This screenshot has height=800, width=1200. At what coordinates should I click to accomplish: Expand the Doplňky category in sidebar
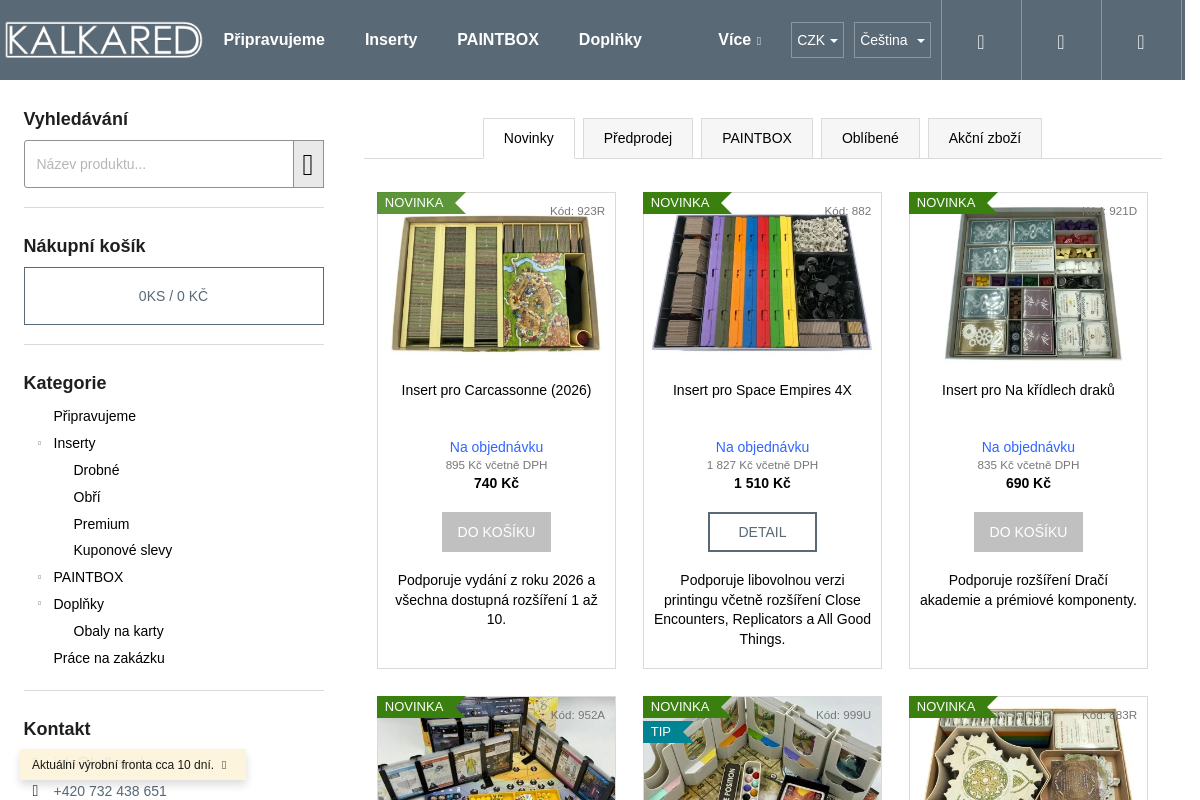coord(39,604)
